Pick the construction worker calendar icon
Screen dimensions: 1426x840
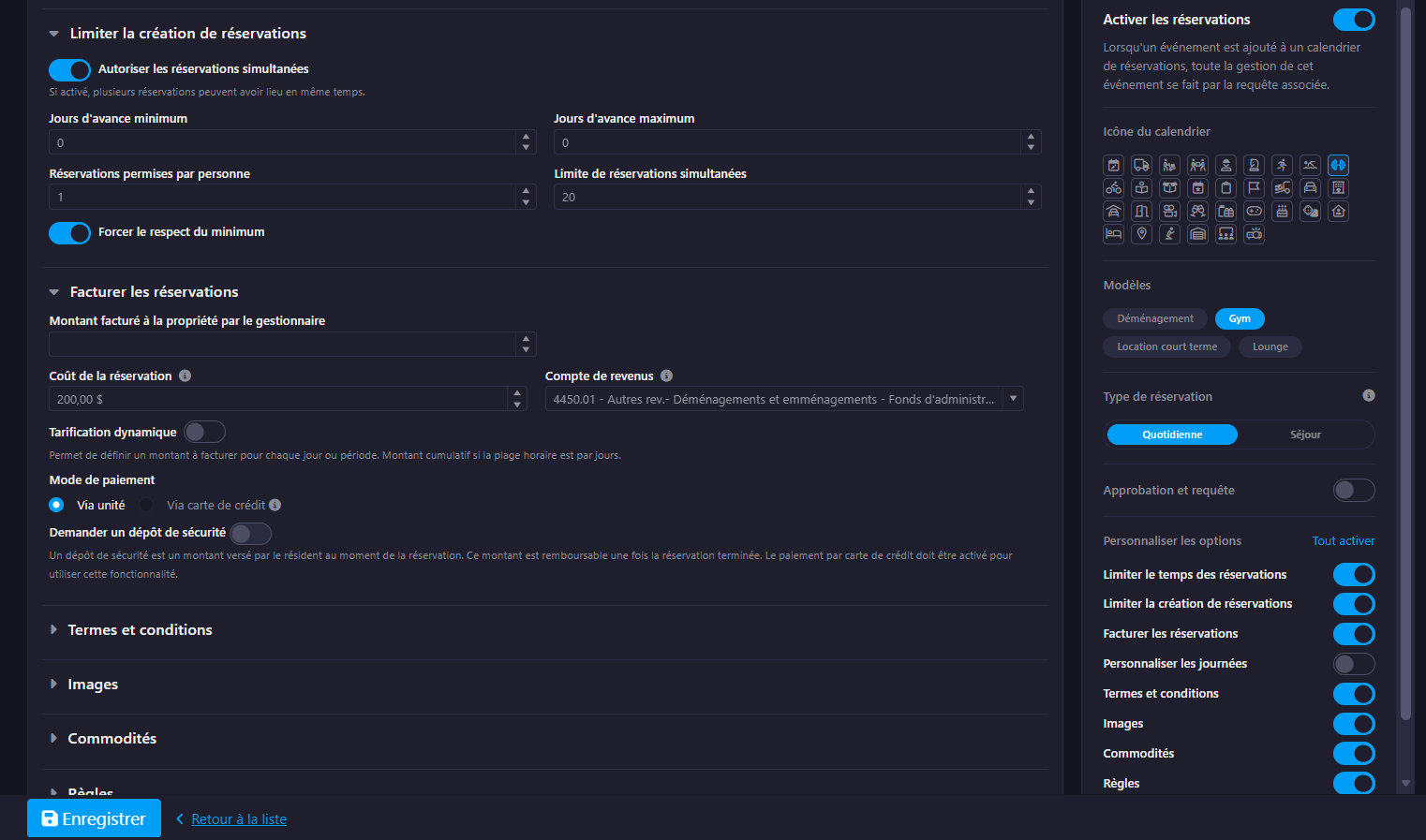(x=1225, y=165)
